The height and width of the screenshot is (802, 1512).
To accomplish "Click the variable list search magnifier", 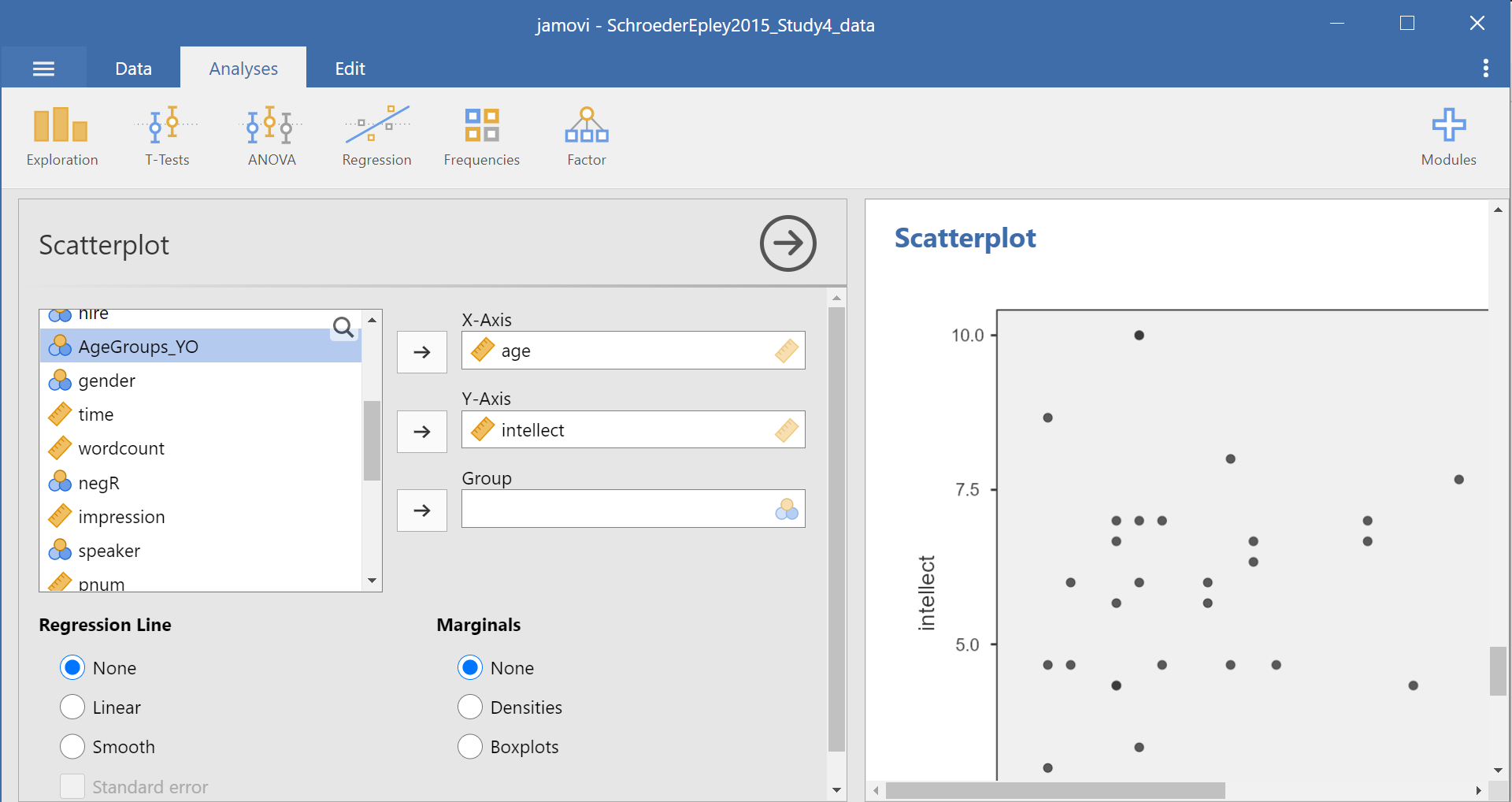I will coord(343,327).
